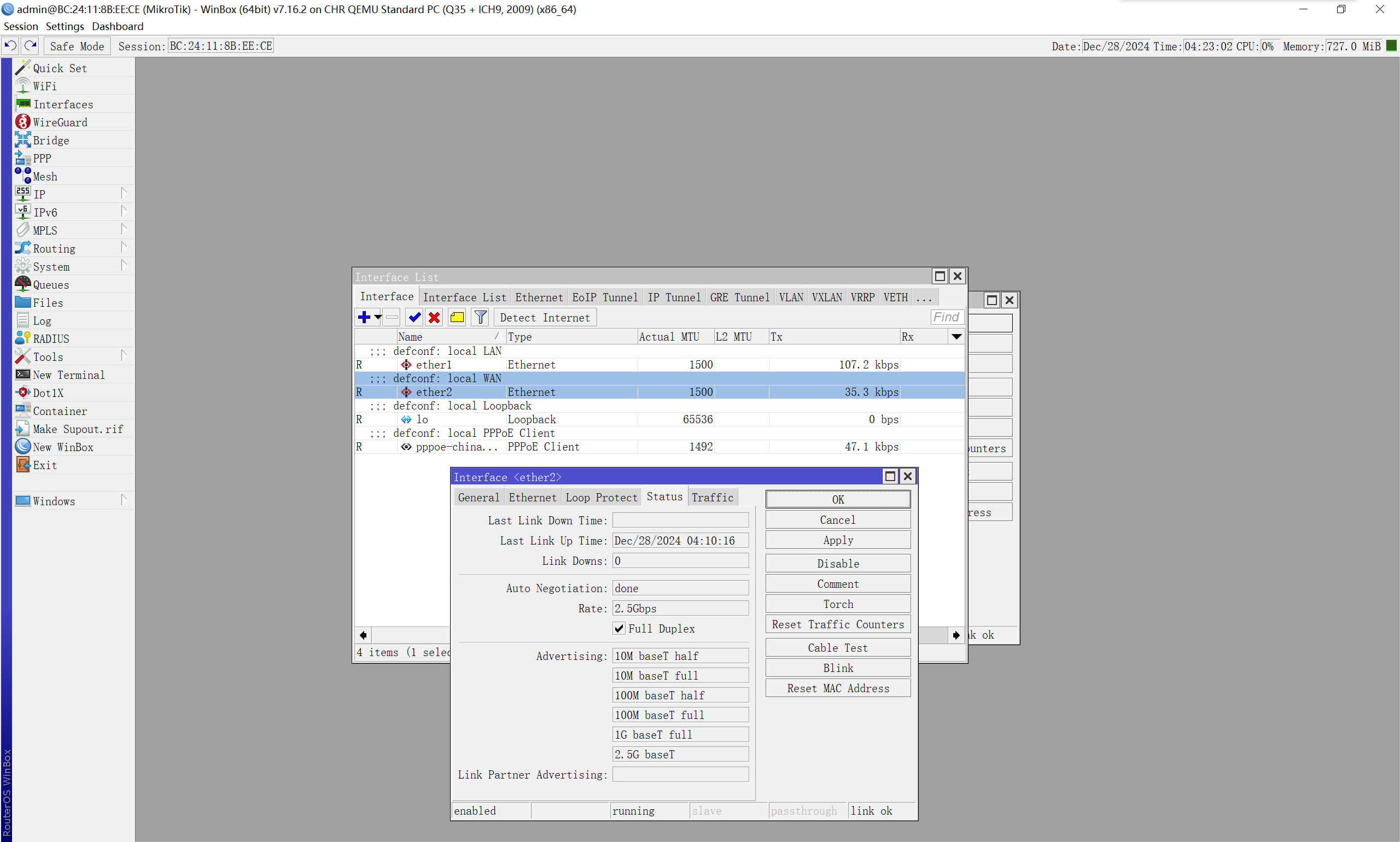Select the pppoe-china PPPoE Client row

[660, 447]
